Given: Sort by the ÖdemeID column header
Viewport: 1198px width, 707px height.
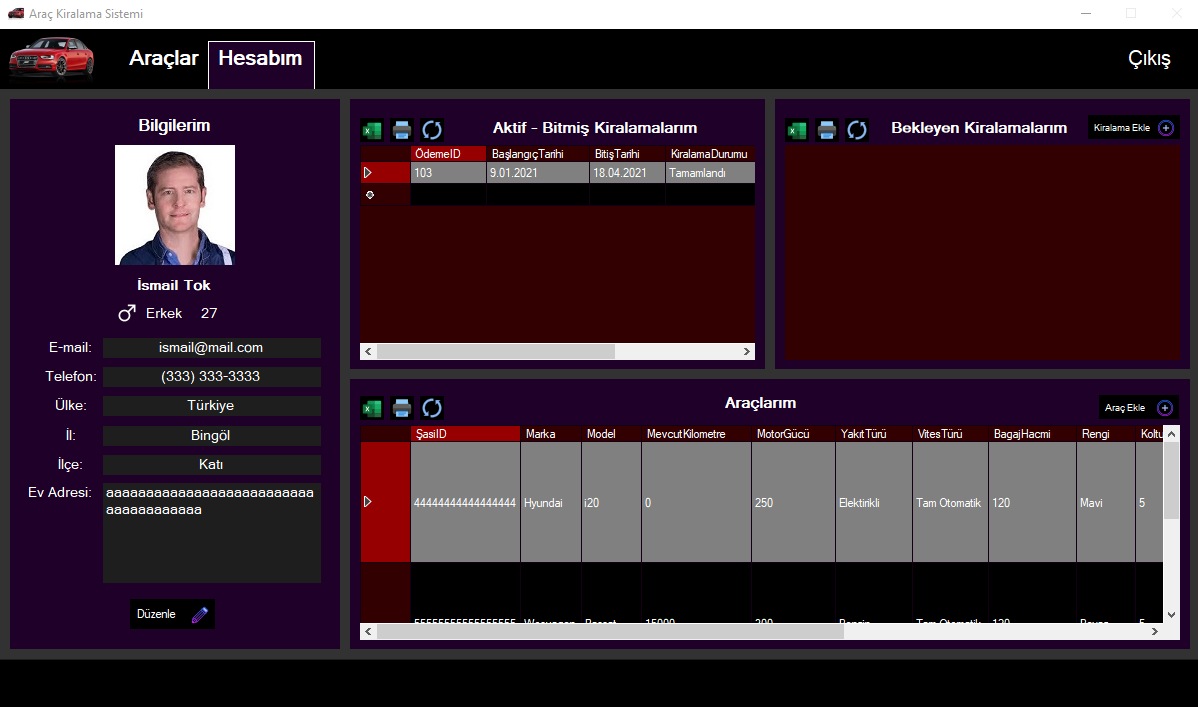Looking at the screenshot, I should coord(448,154).
